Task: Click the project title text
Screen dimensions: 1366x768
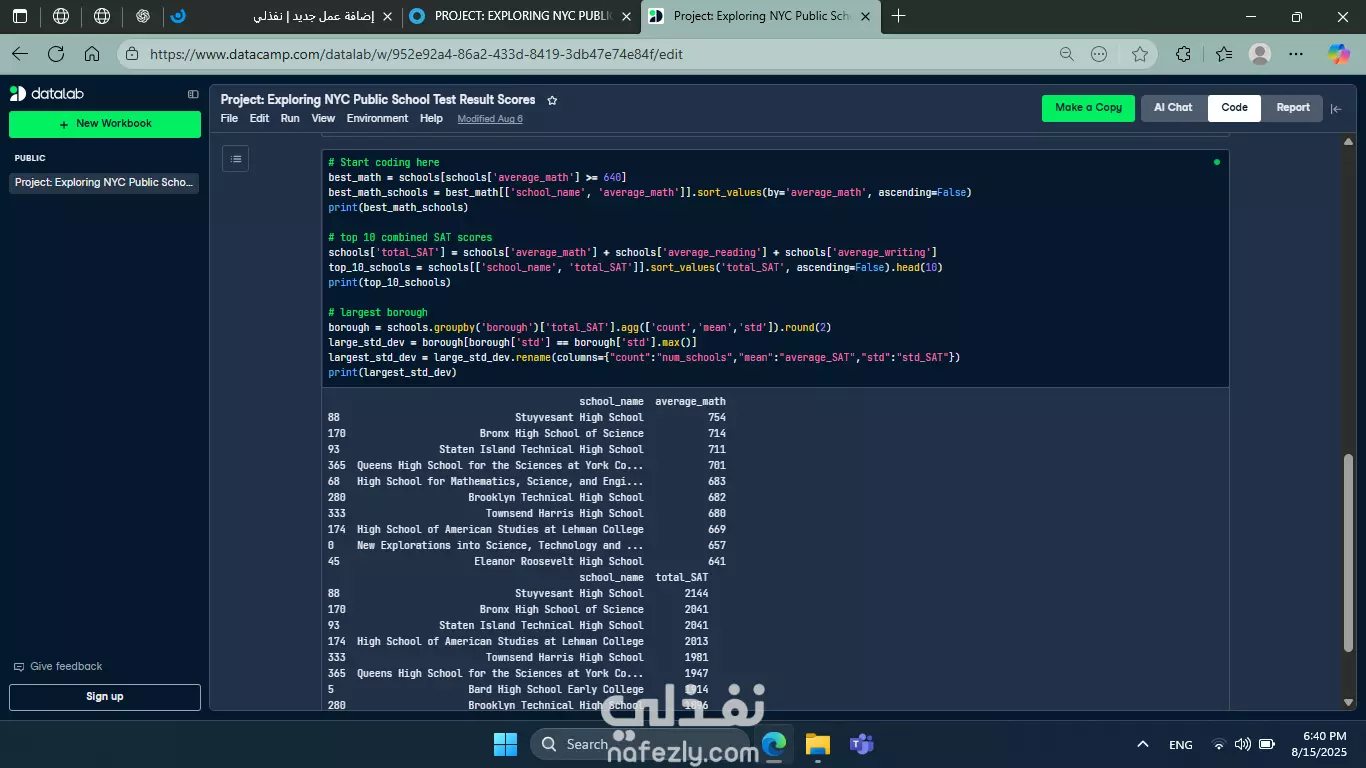Action: (x=378, y=100)
